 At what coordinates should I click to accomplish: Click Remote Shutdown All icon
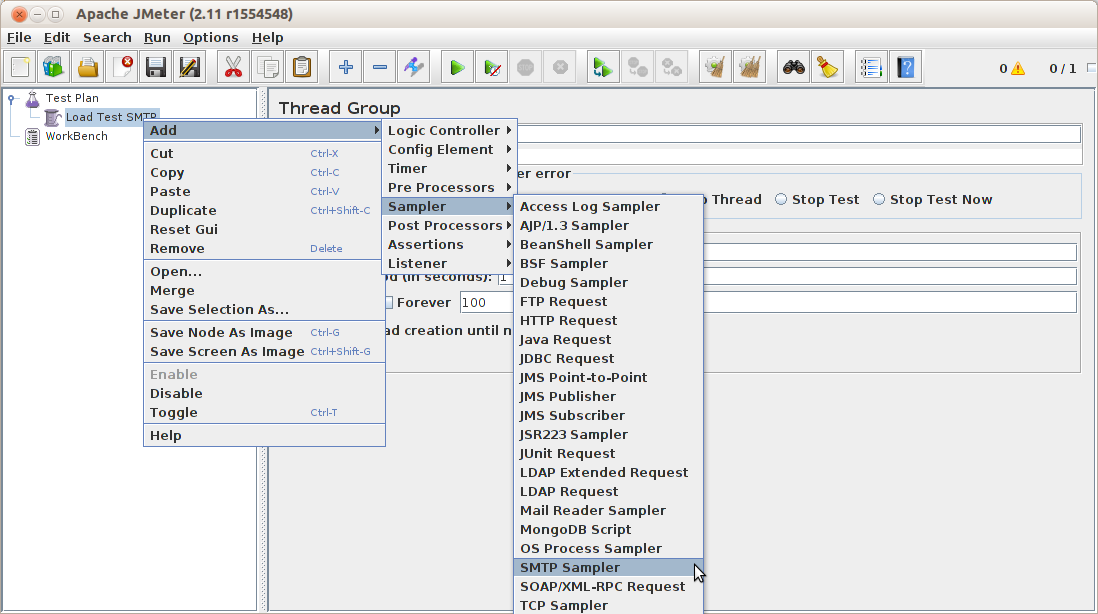(672, 68)
